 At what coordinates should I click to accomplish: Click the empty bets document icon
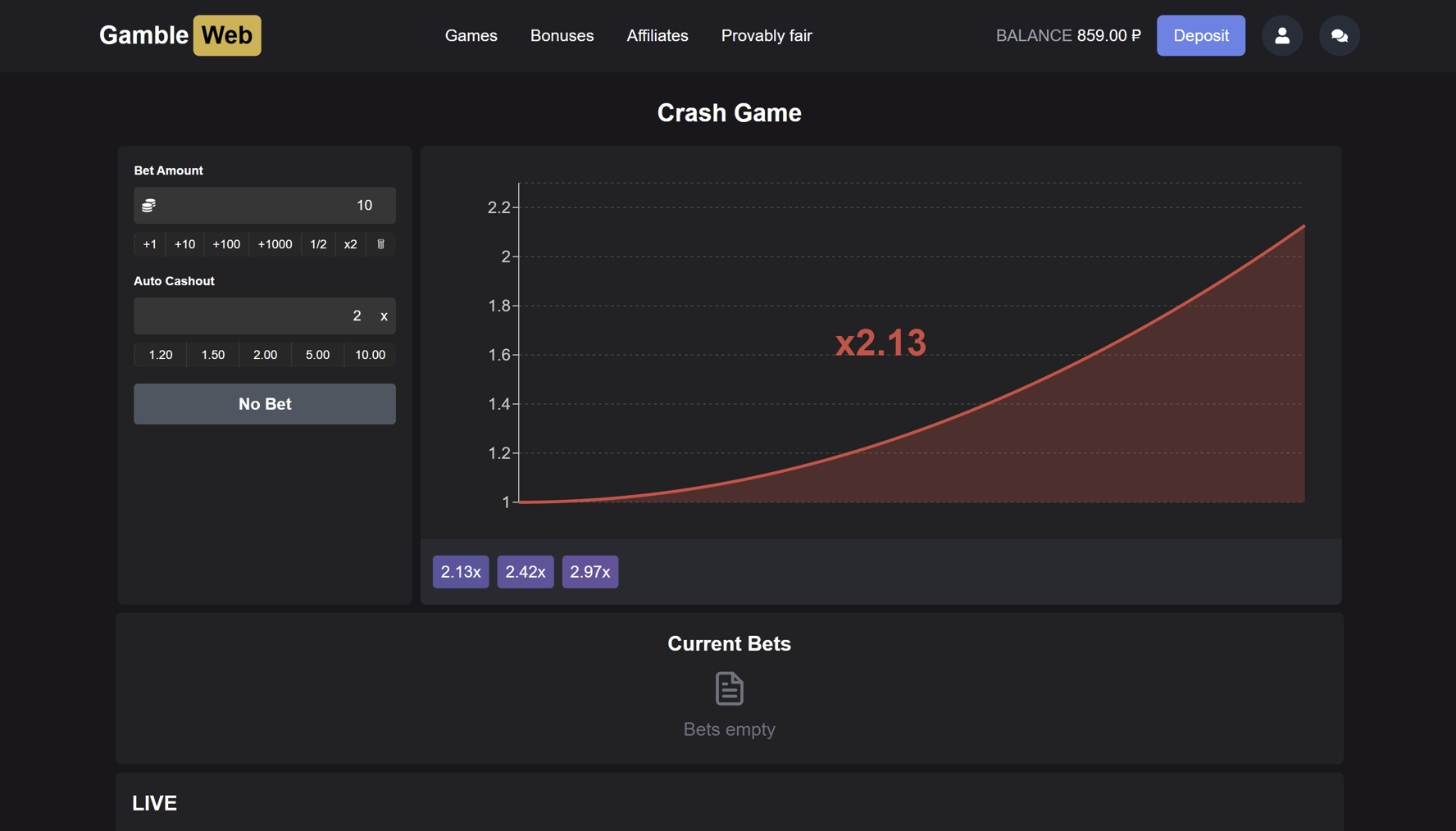pyautogui.click(x=729, y=688)
